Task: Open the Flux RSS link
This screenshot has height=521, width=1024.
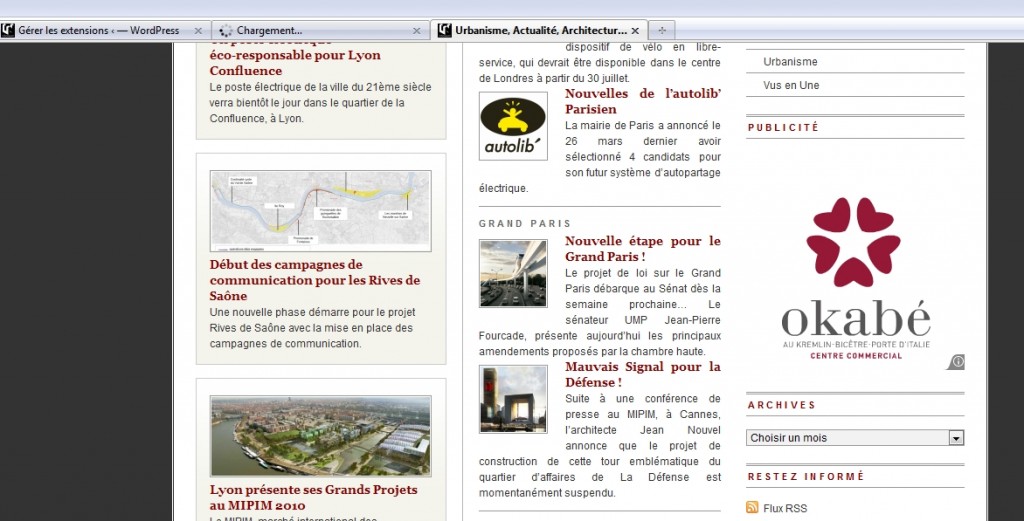Action: [x=785, y=508]
